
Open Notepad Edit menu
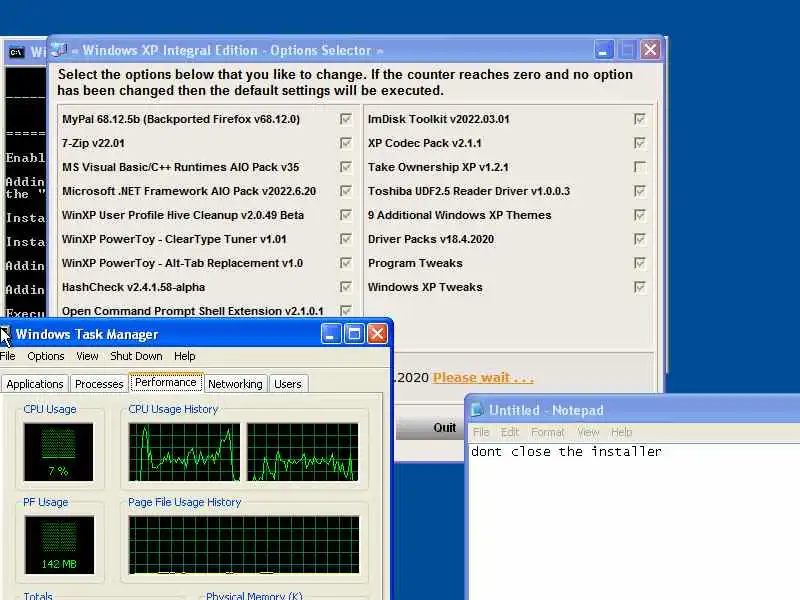[510, 432]
